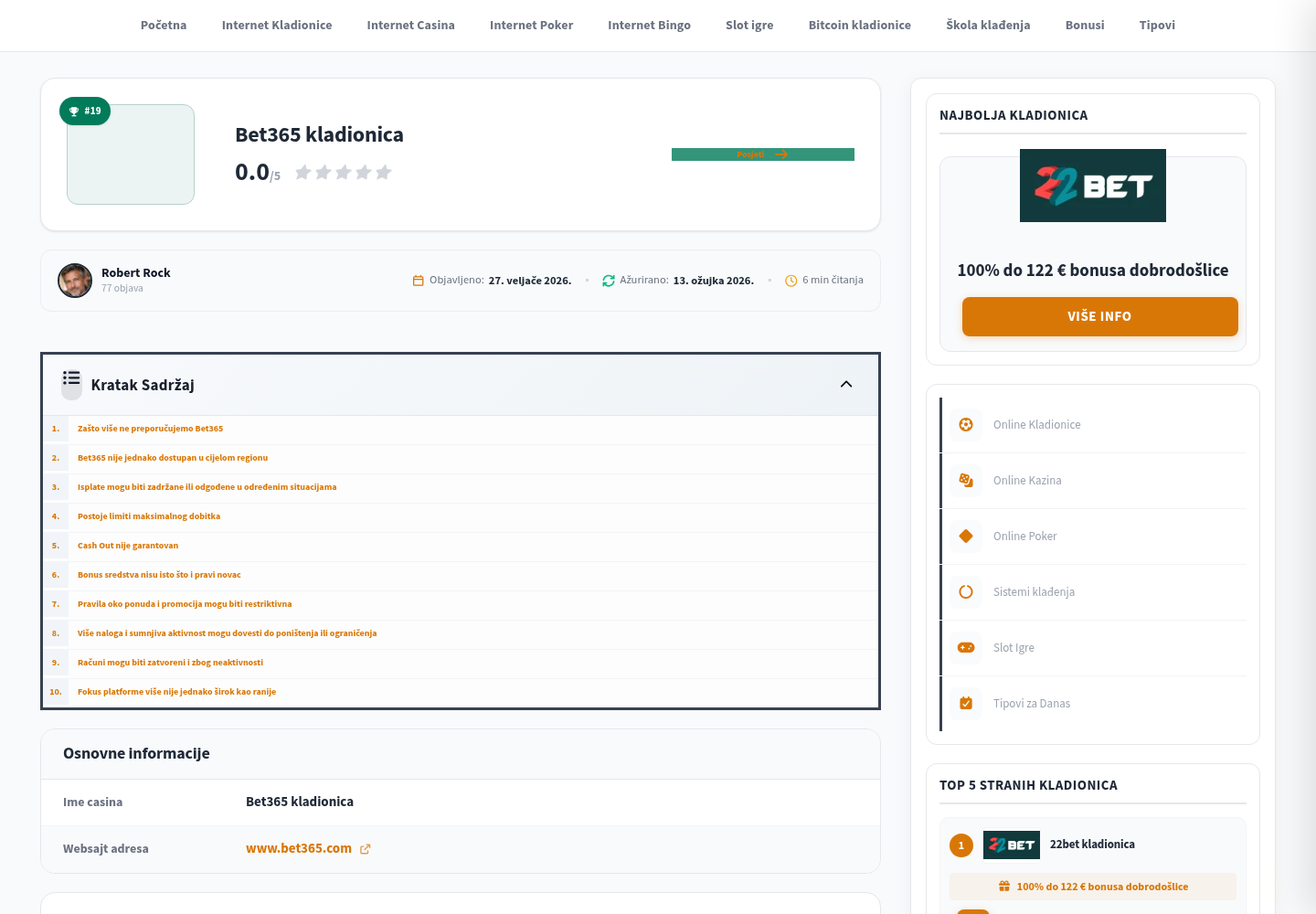Open Internet Kladionice in the top navigation
Screen dimensions: 1316x914
pyautogui.click(x=277, y=26)
